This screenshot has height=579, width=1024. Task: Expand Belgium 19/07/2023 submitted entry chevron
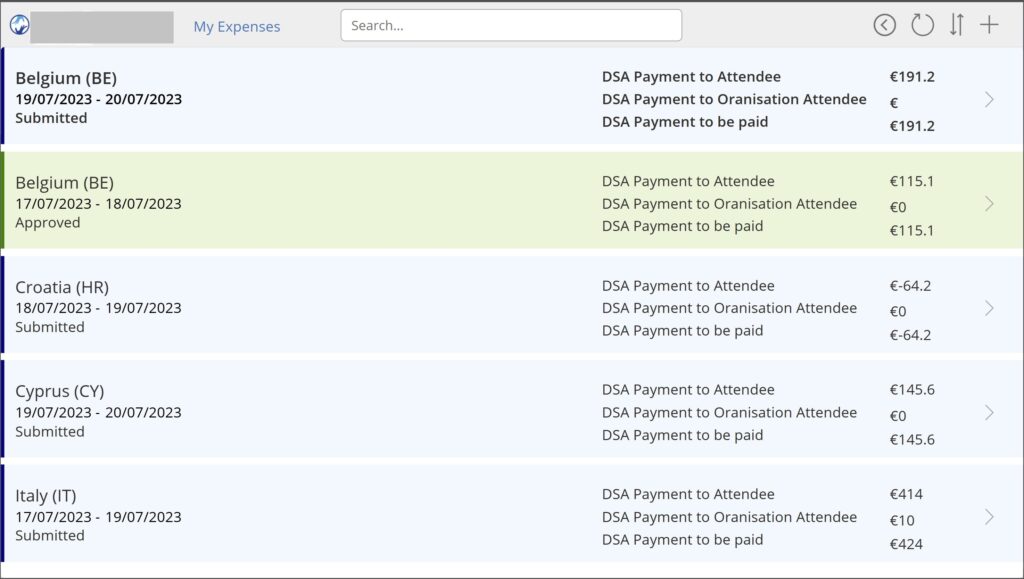tap(989, 99)
